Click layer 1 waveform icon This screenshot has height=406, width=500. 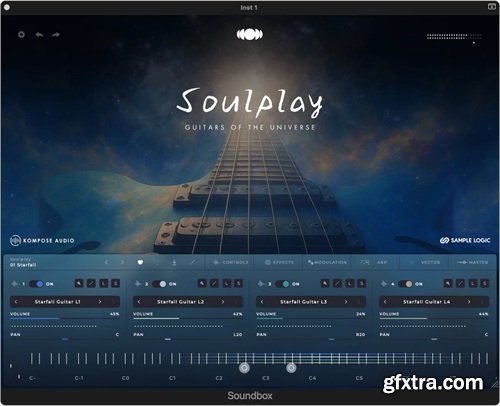(x=14, y=284)
